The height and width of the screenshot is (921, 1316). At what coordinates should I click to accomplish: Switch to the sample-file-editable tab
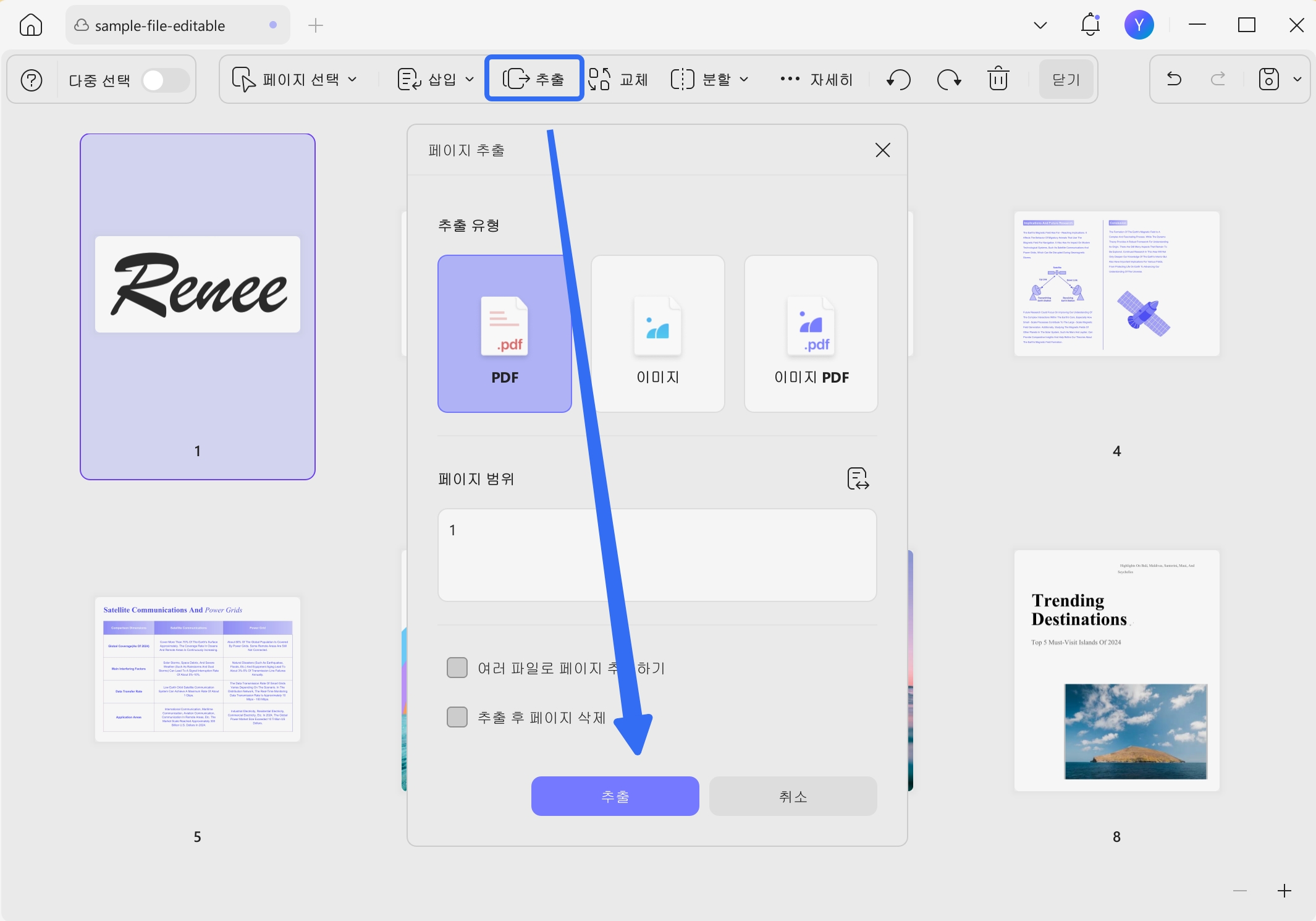point(178,25)
